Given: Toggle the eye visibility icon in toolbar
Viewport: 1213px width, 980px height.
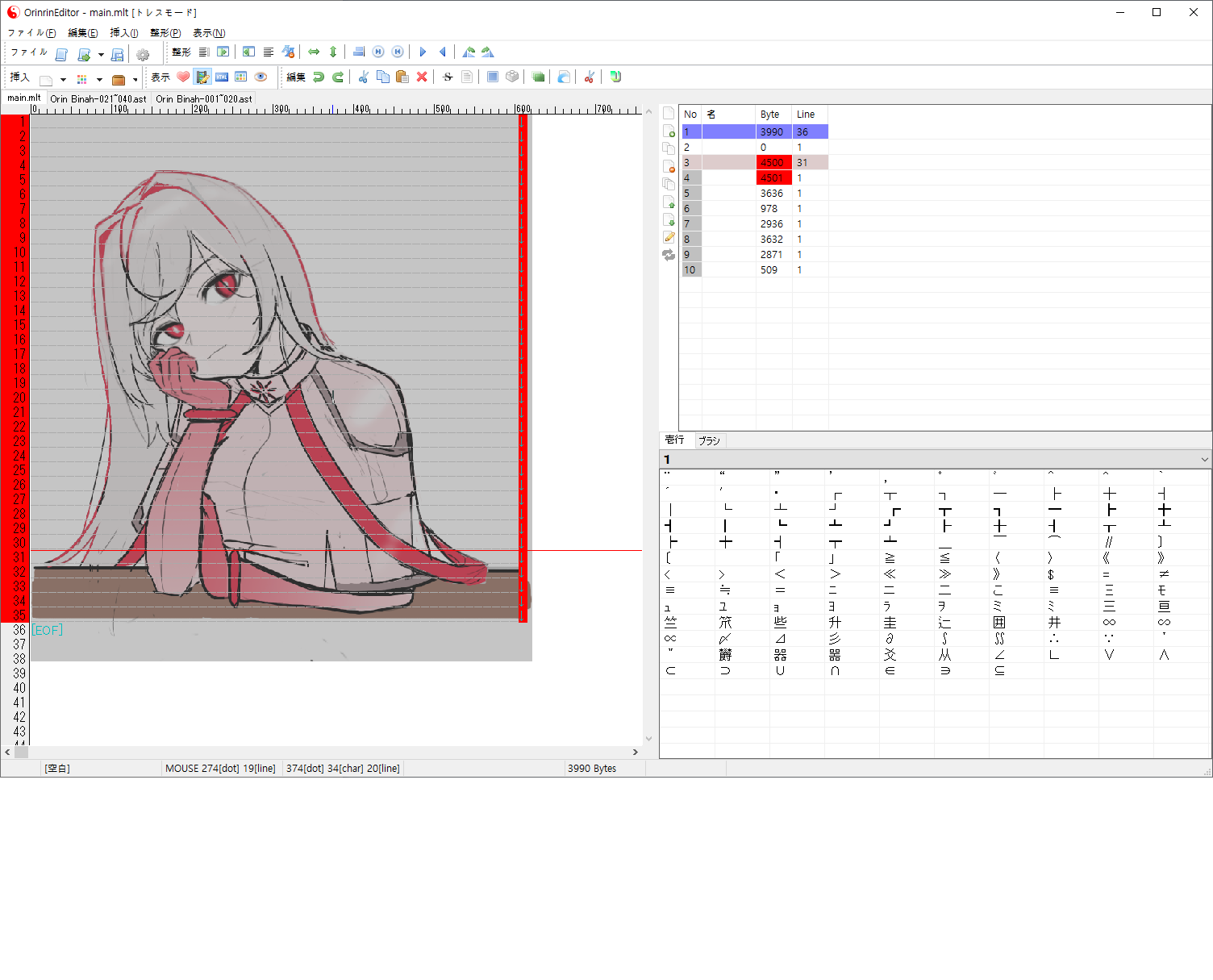Looking at the screenshot, I should 261,77.
